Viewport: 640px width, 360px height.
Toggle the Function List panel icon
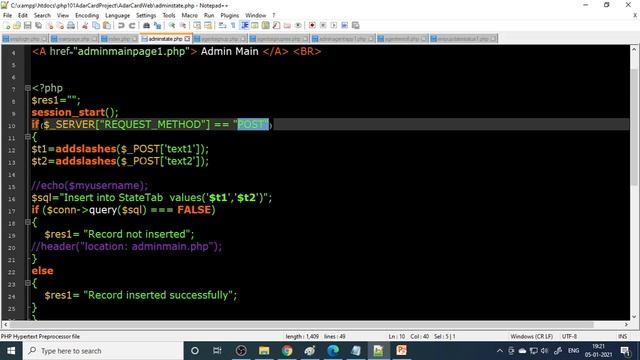click(x=276, y=25)
